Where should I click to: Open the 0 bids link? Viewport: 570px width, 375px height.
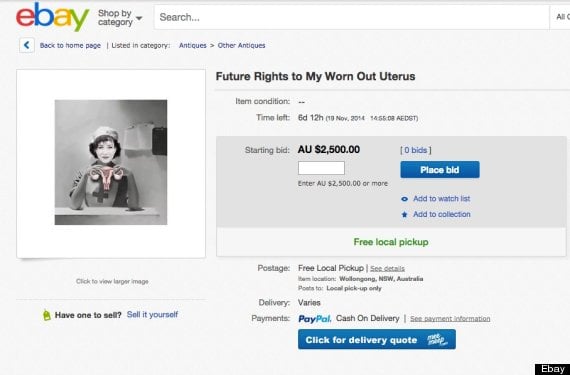point(416,150)
